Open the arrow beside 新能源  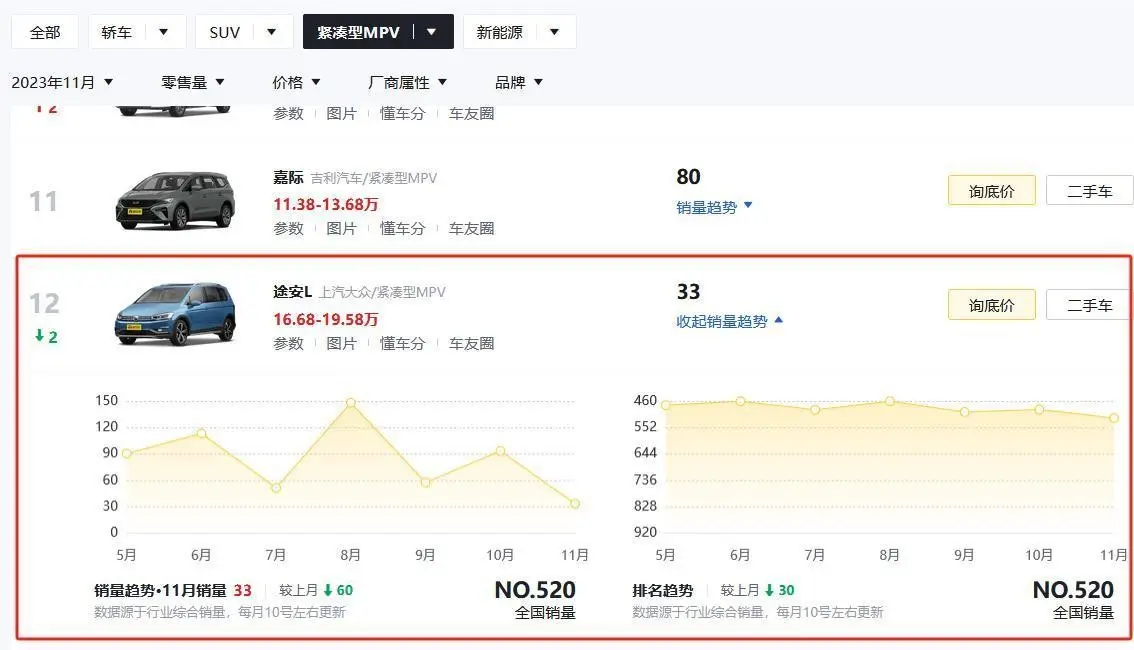click(x=554, y=32)
